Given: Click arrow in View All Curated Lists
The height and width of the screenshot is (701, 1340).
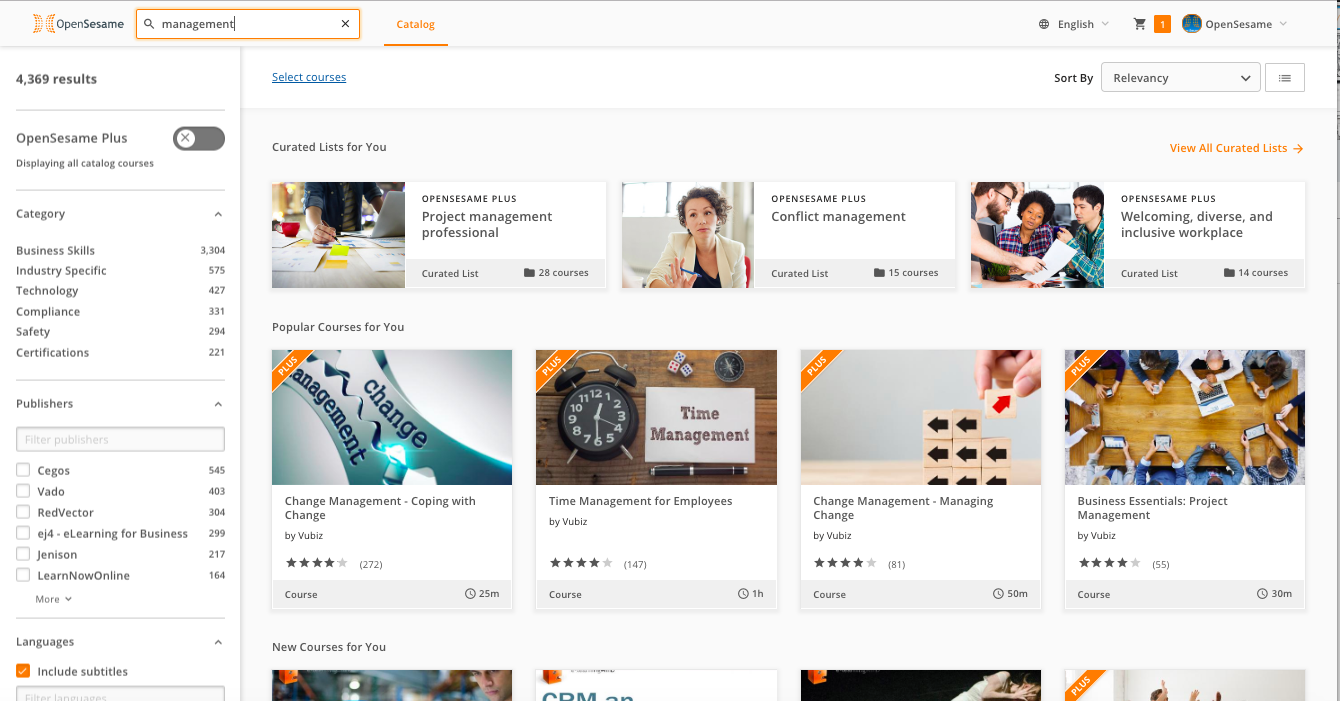Looking at the screenshot, I should (1298, 148).
